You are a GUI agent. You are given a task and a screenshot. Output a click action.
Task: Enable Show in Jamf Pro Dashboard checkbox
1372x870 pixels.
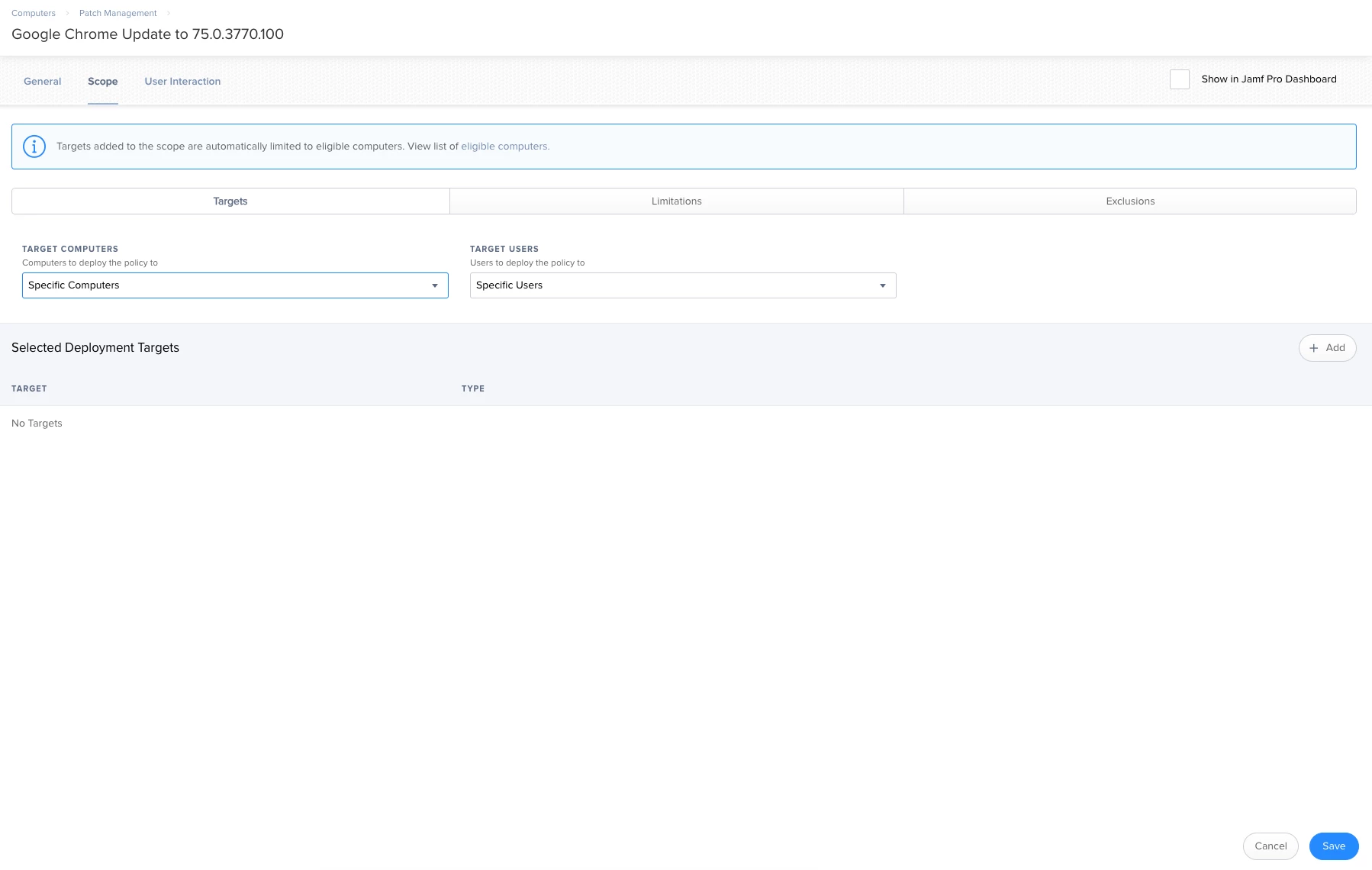tap(1180, 79)
